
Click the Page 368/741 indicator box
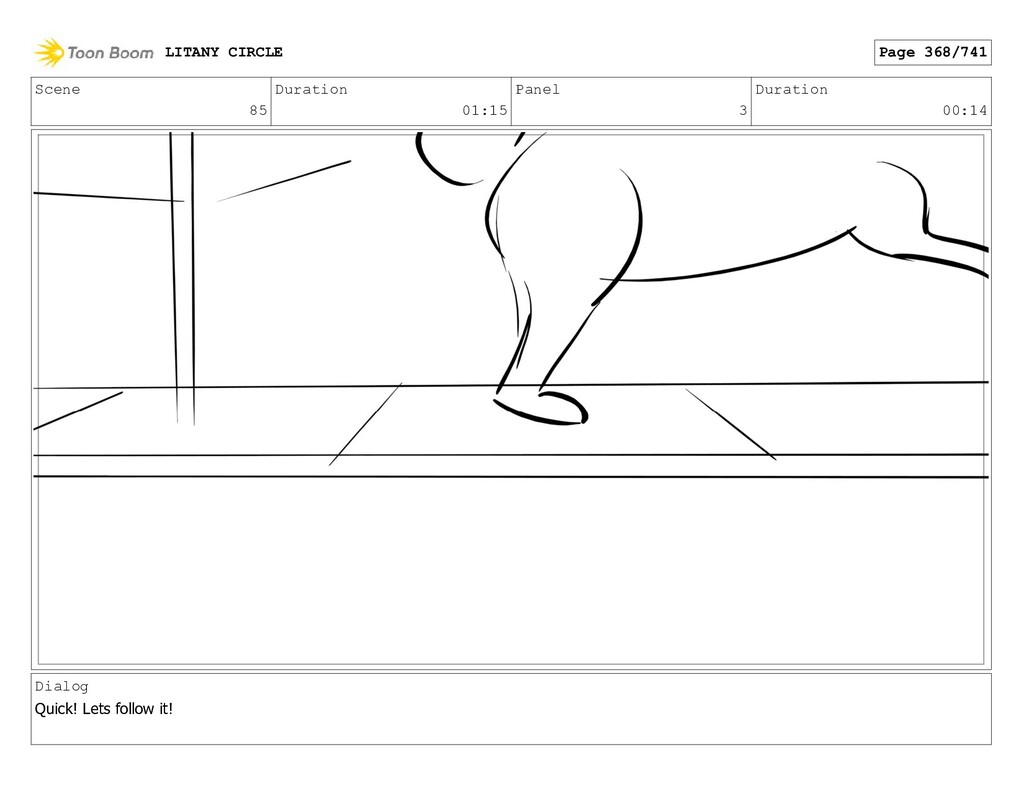coord(933,52)
